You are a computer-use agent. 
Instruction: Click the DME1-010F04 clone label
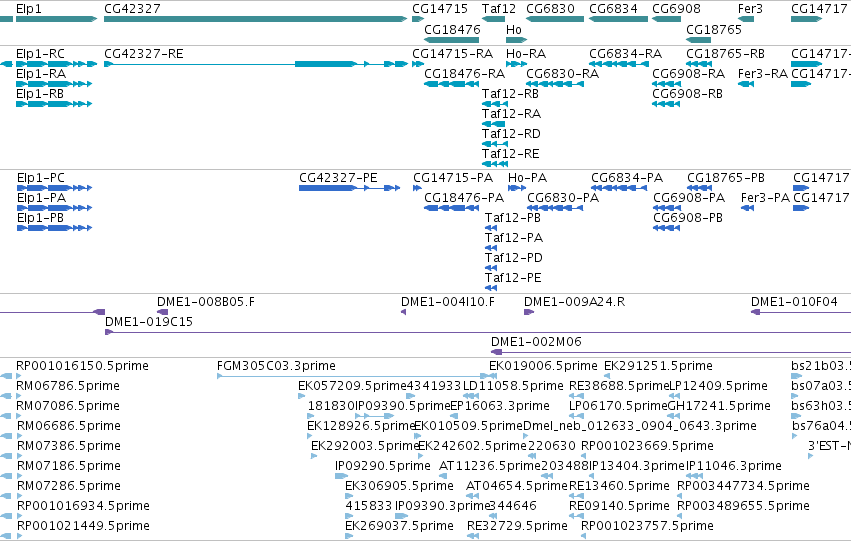794,302
